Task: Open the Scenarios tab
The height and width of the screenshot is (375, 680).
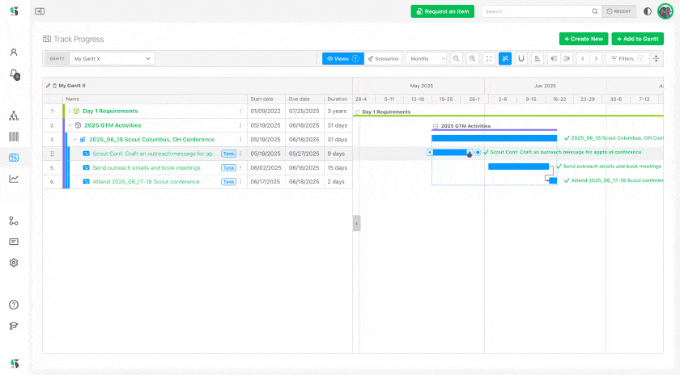Action: (x=383, y=59)
